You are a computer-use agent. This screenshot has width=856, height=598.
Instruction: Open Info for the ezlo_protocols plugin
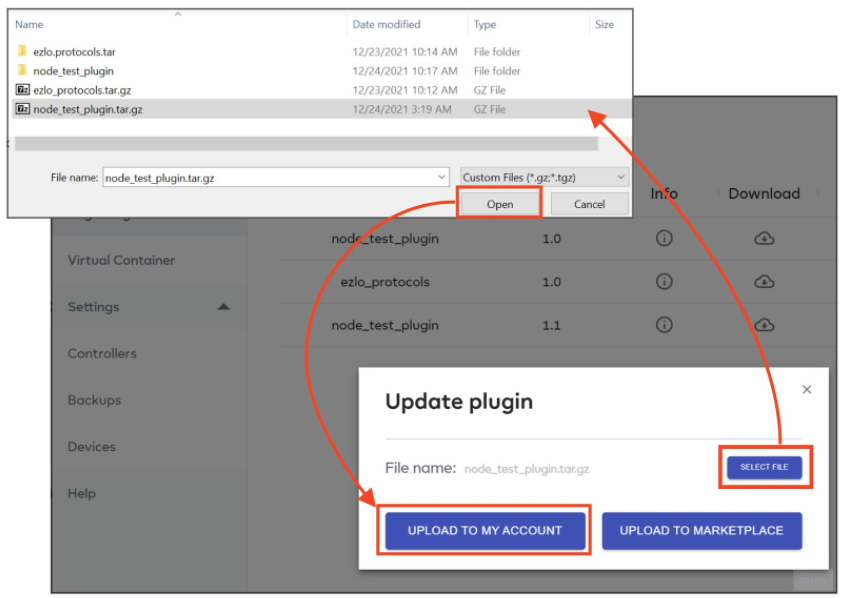click(x=664, y=281)
